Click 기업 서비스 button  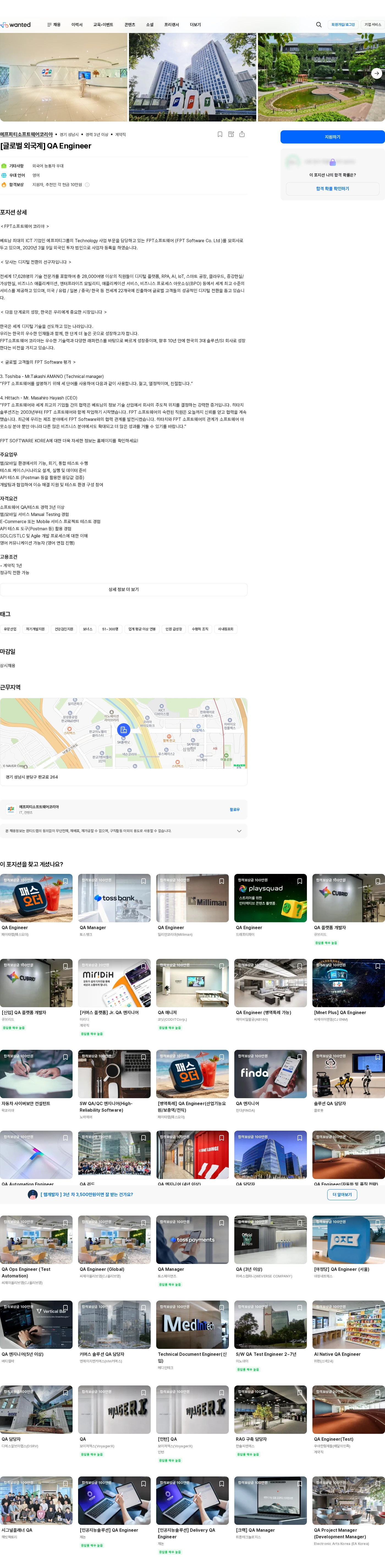coord(373,25)
